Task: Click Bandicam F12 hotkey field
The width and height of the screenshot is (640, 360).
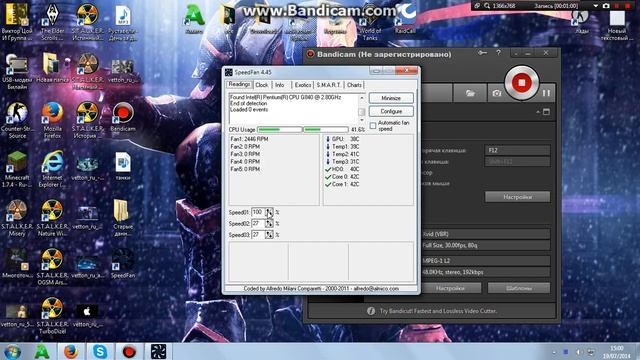Action: (x=517, y=150)
